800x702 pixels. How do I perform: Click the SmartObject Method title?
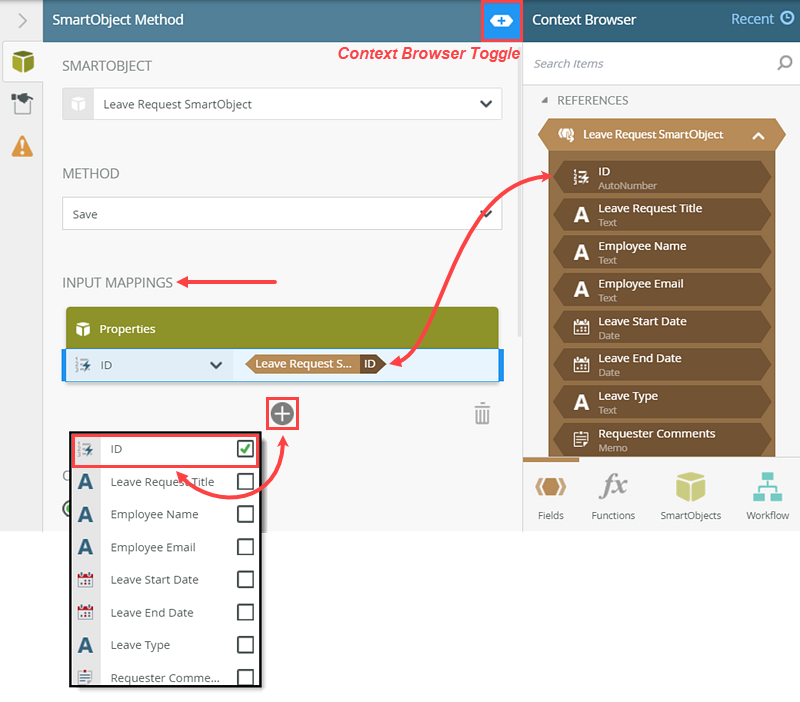click(x=118, y=20)
